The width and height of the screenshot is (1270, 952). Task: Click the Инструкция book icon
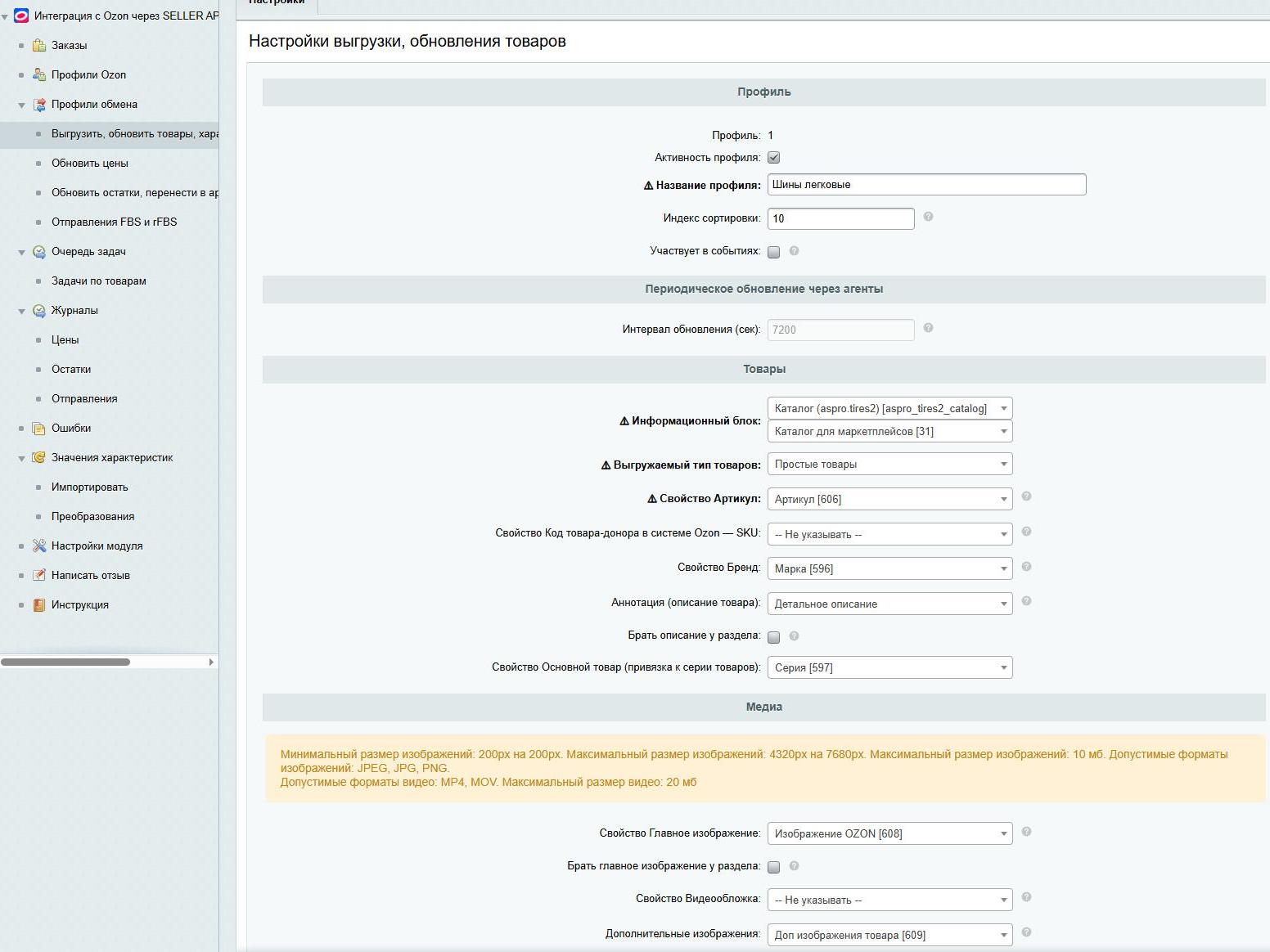click(x=38, y=604)
